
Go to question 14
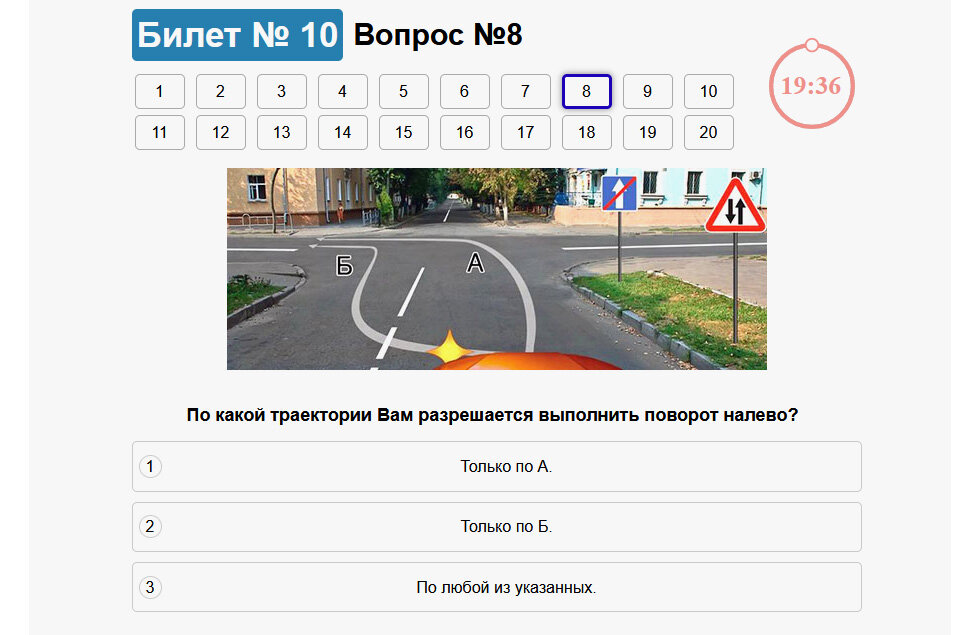pyautogui.click(x=343, y=132)
